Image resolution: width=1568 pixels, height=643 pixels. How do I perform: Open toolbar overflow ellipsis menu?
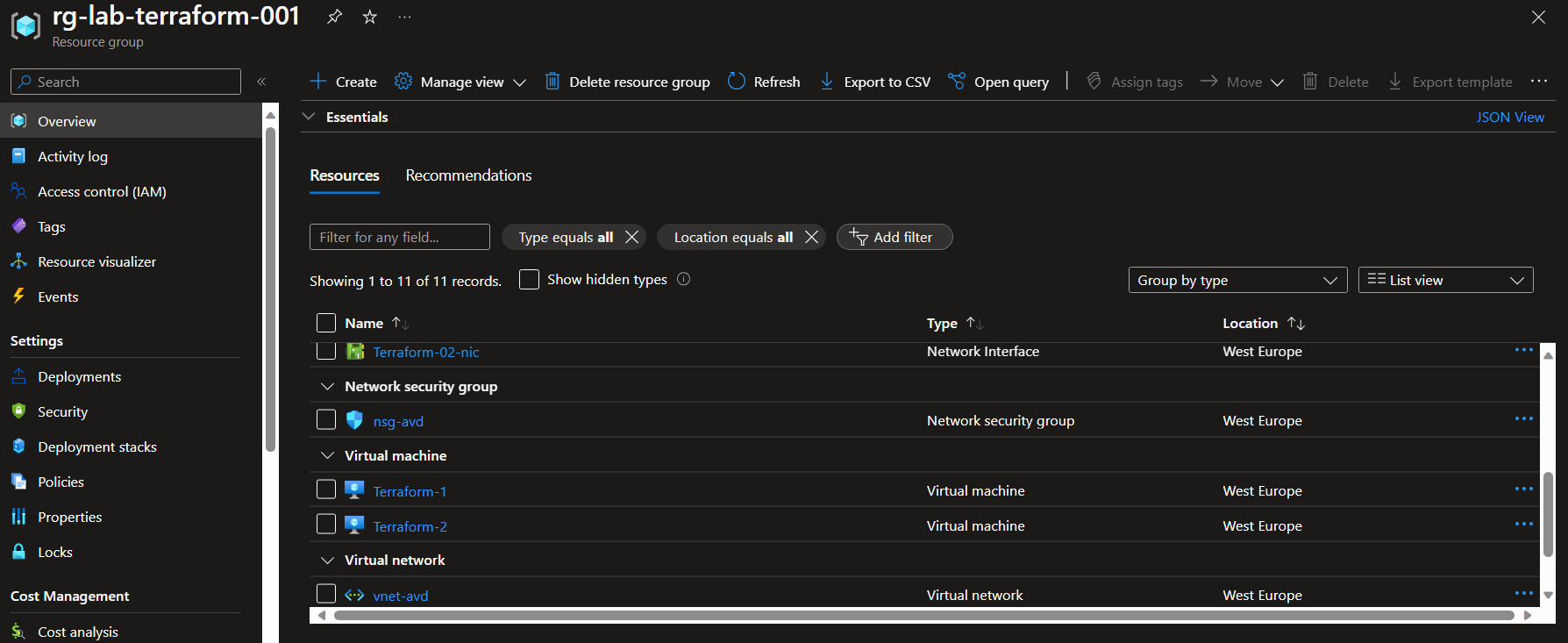[x=1539, y=81]
